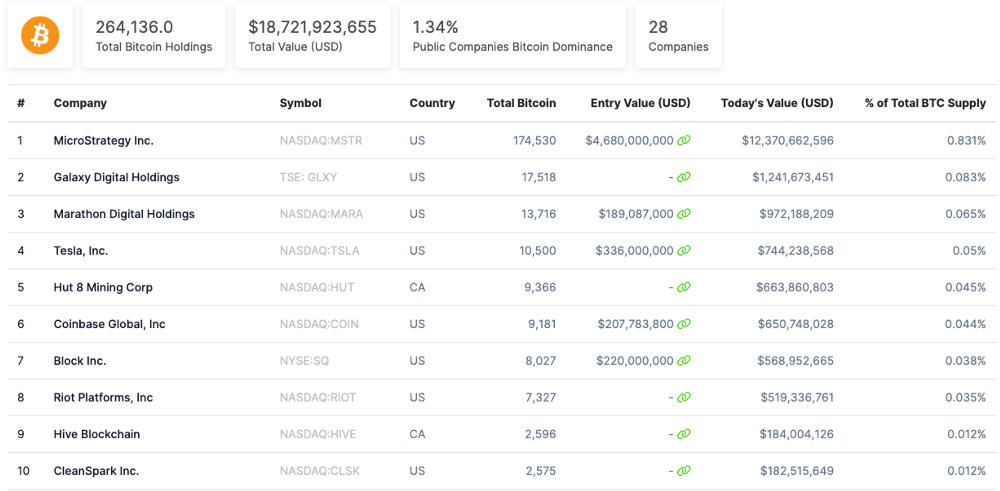1000x491 pixels.
Task: Open Hut 8 Mining Corp source link icon
Action: tap(684, 288)
